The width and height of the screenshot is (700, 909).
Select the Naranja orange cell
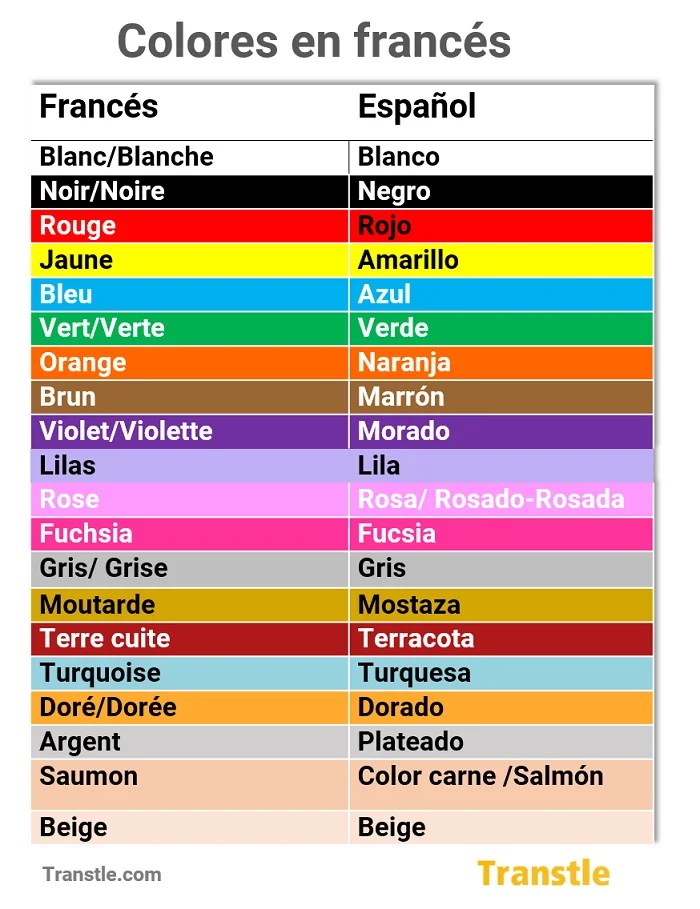501,363
